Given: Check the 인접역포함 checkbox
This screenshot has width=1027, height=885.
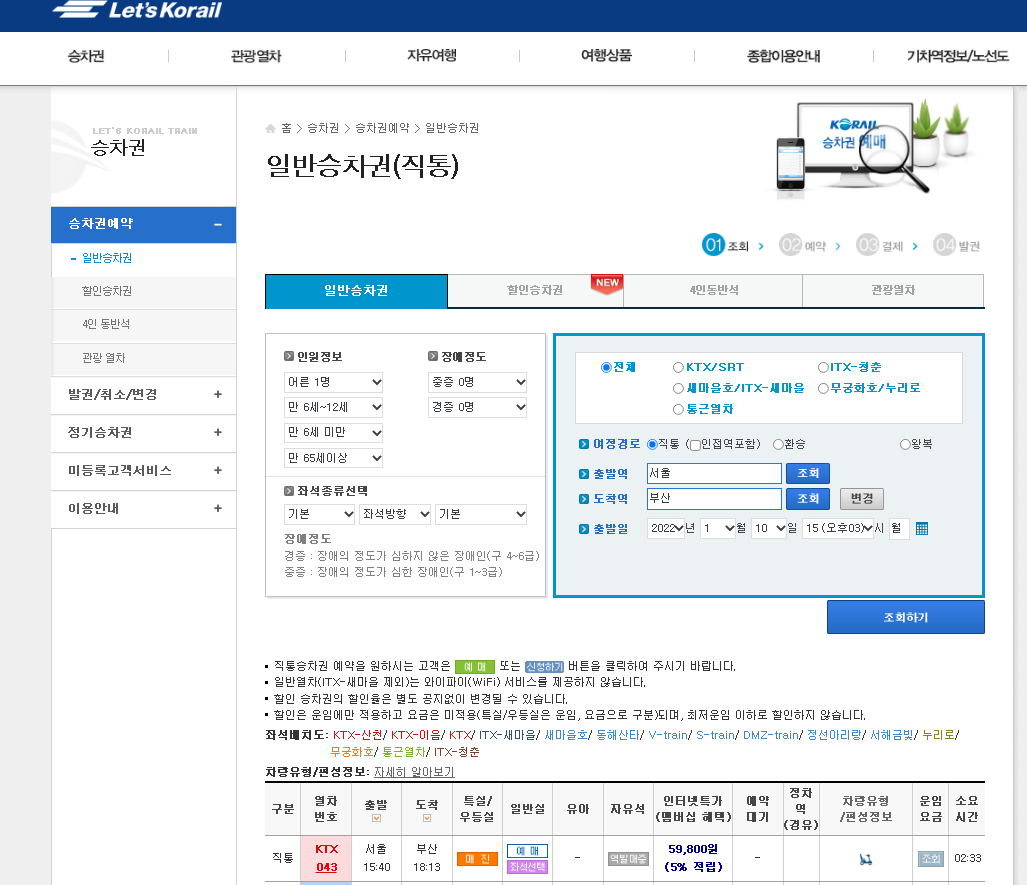Looking at the screenshot, I should click(696, 445).
